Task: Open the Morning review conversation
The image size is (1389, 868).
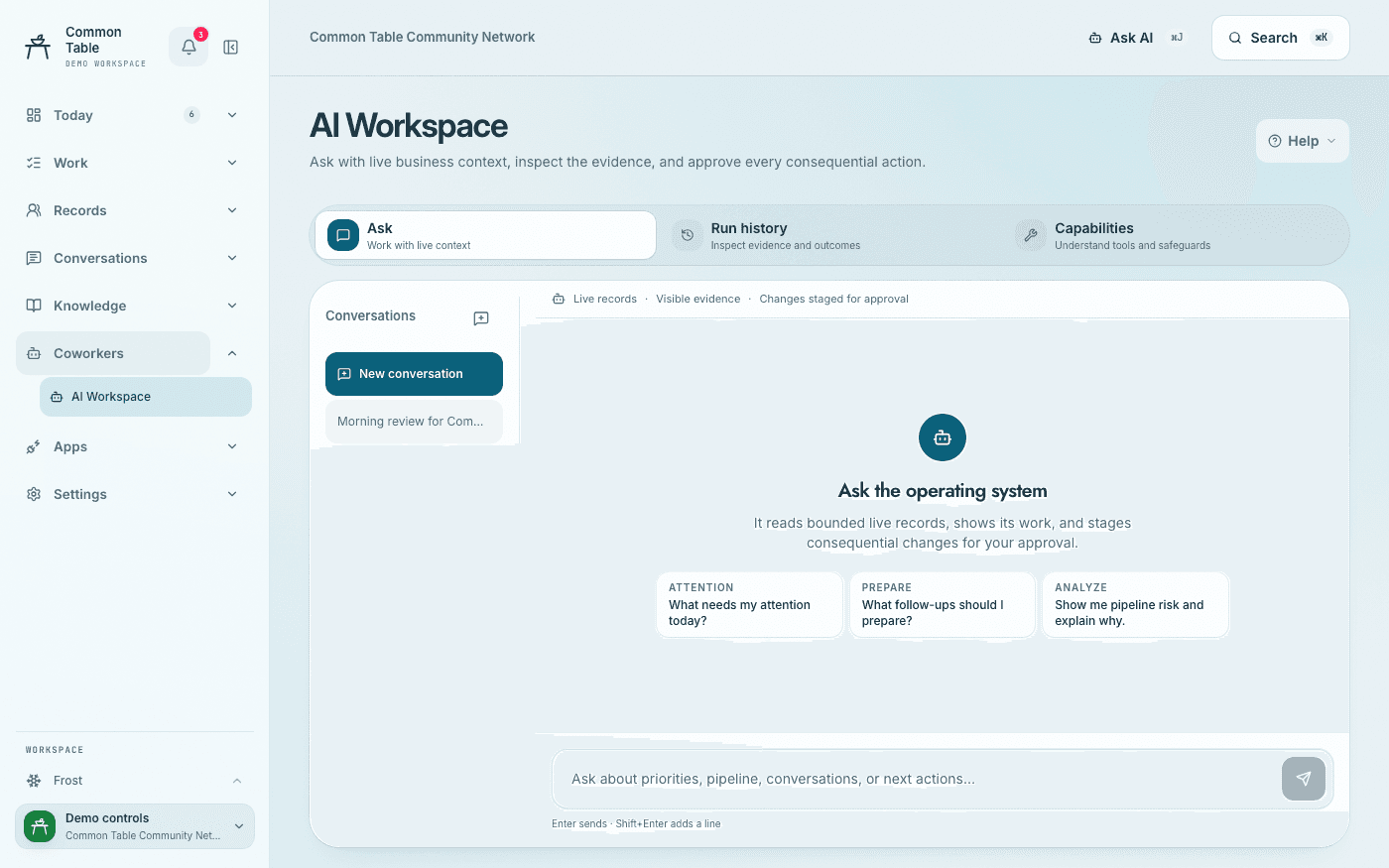Action: pyautogui.click(x=414, y=422)
